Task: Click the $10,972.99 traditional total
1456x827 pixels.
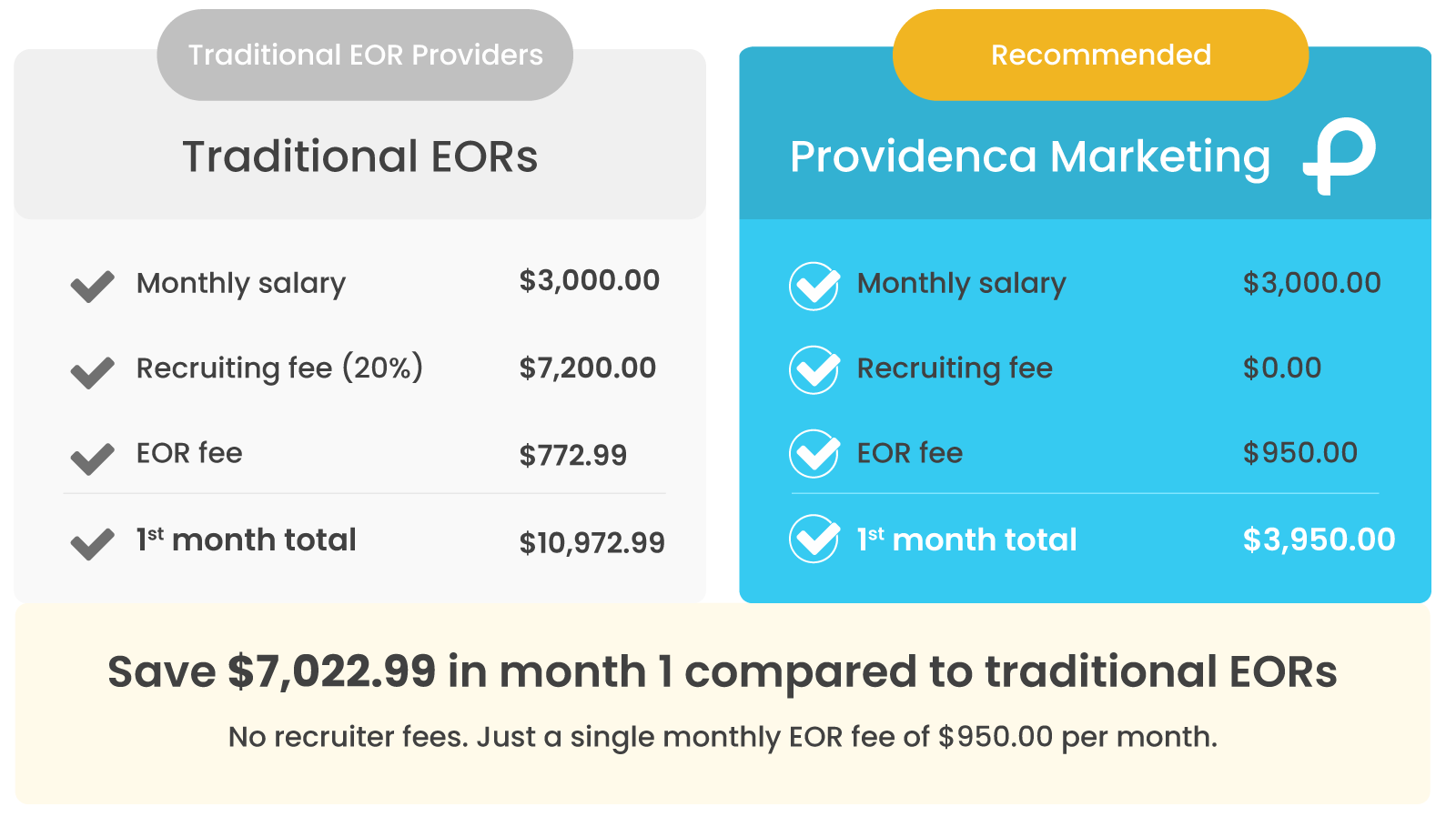Action: click(x=591, y=543)
